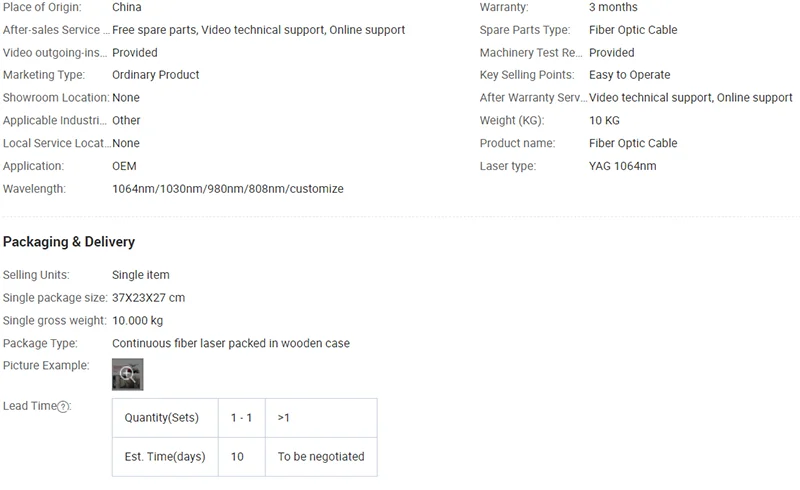Open the Picture Example thumbnail
Image resolution: width=800 pixels, height=490 pixels.
(x=127, y=374)
